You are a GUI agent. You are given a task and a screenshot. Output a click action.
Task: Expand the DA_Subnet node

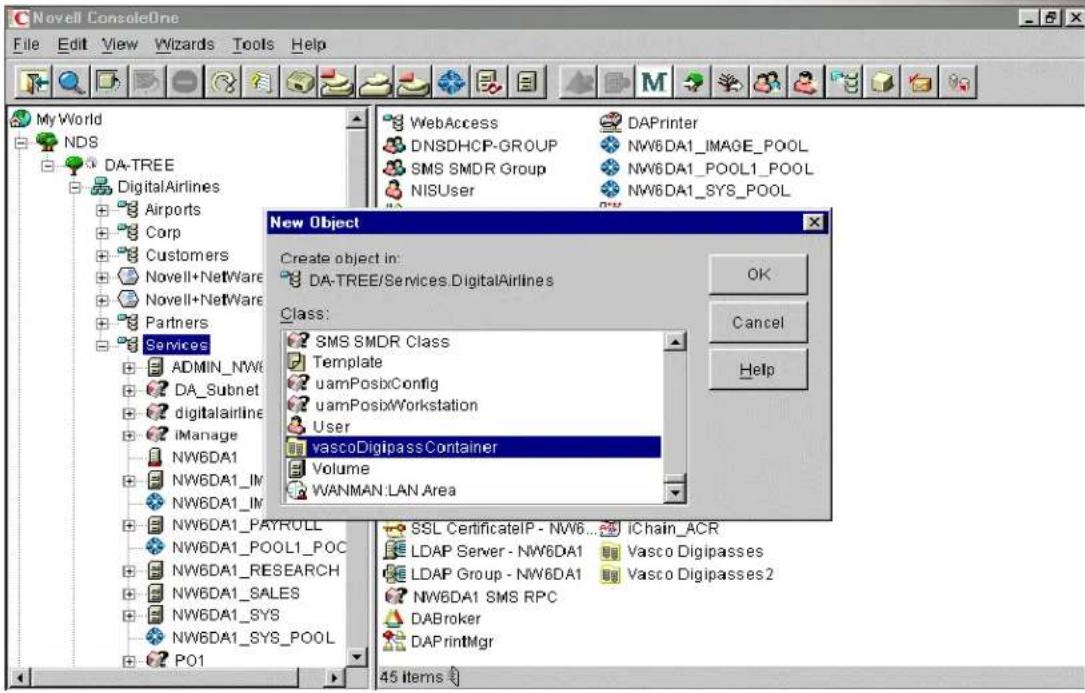pyautogui.click(x=129, y=390)
